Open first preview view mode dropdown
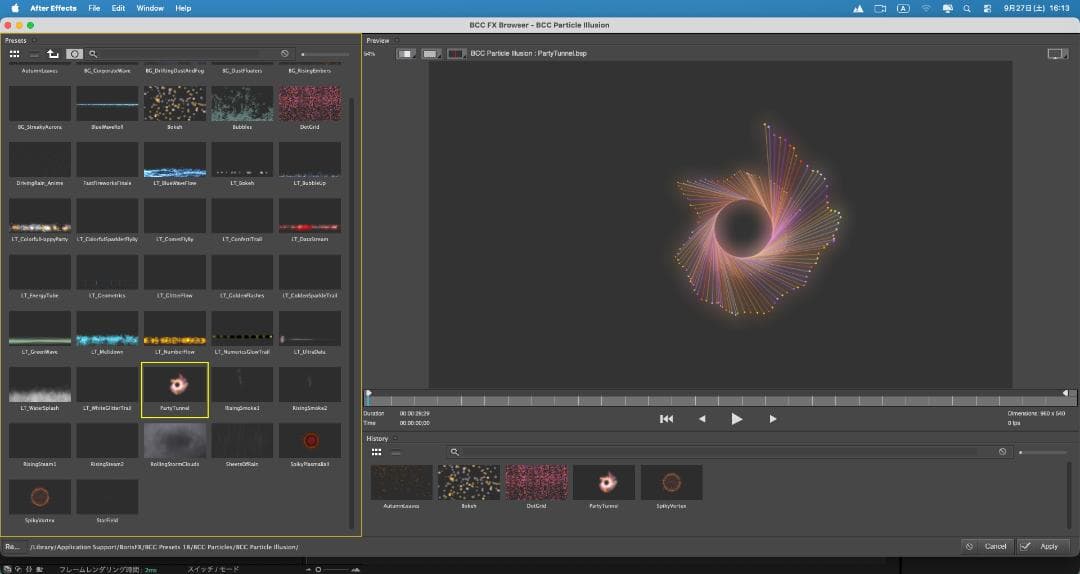1080x574 pixels. pos(406,53)
